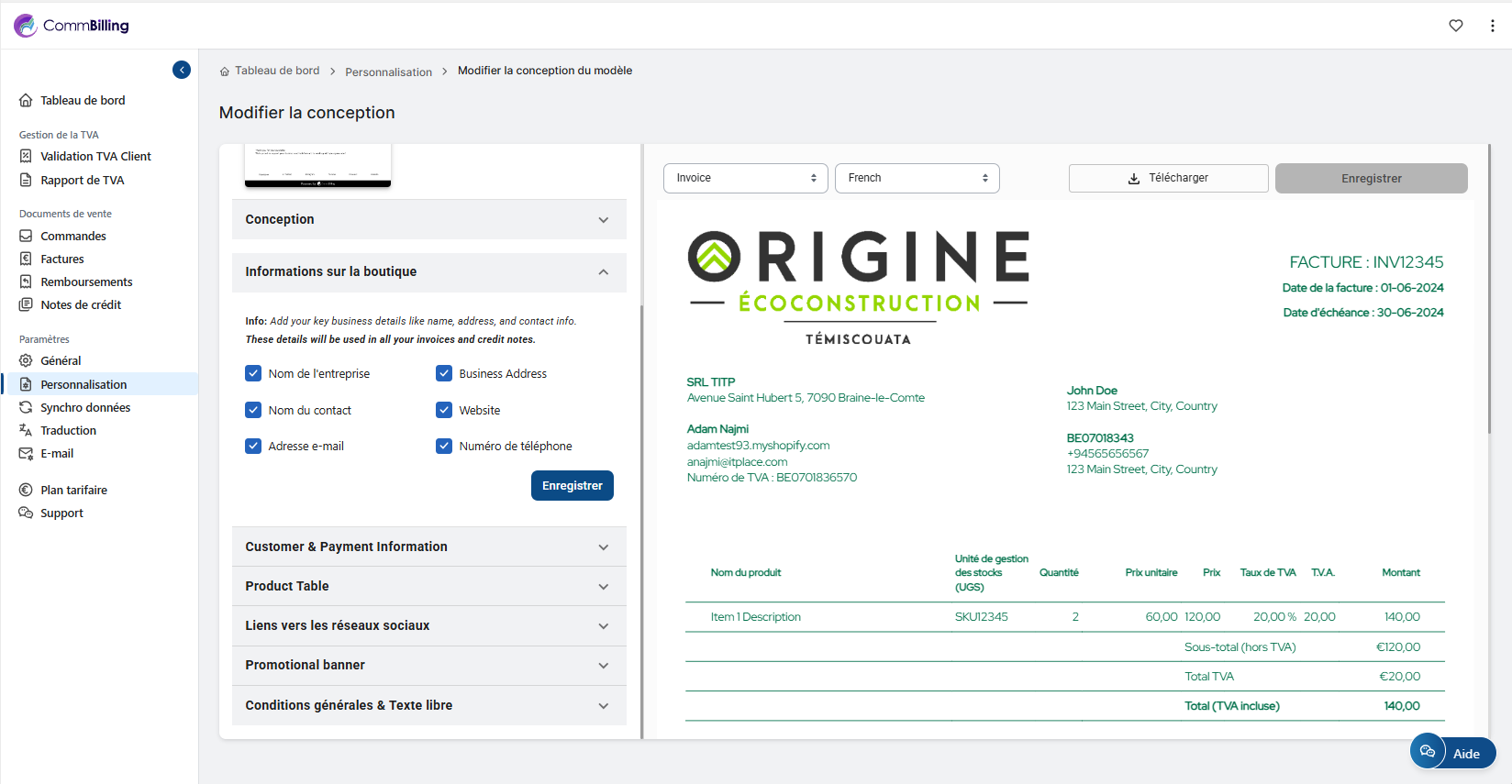Click the Télécharger download button
Image resolution: width=1512 pixels, height=784 pixels.
(1168, 178)
